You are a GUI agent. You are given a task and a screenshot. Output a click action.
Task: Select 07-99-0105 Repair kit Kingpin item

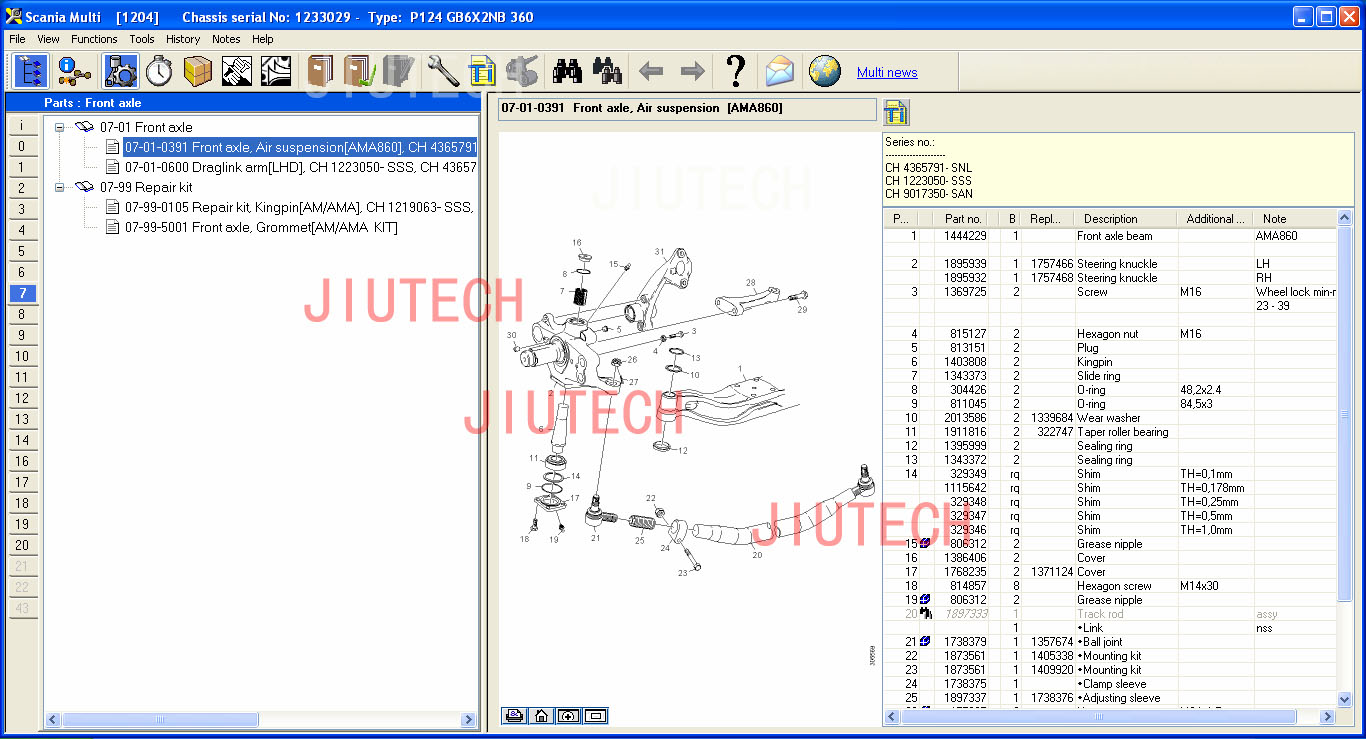click(x=298, y=207)
